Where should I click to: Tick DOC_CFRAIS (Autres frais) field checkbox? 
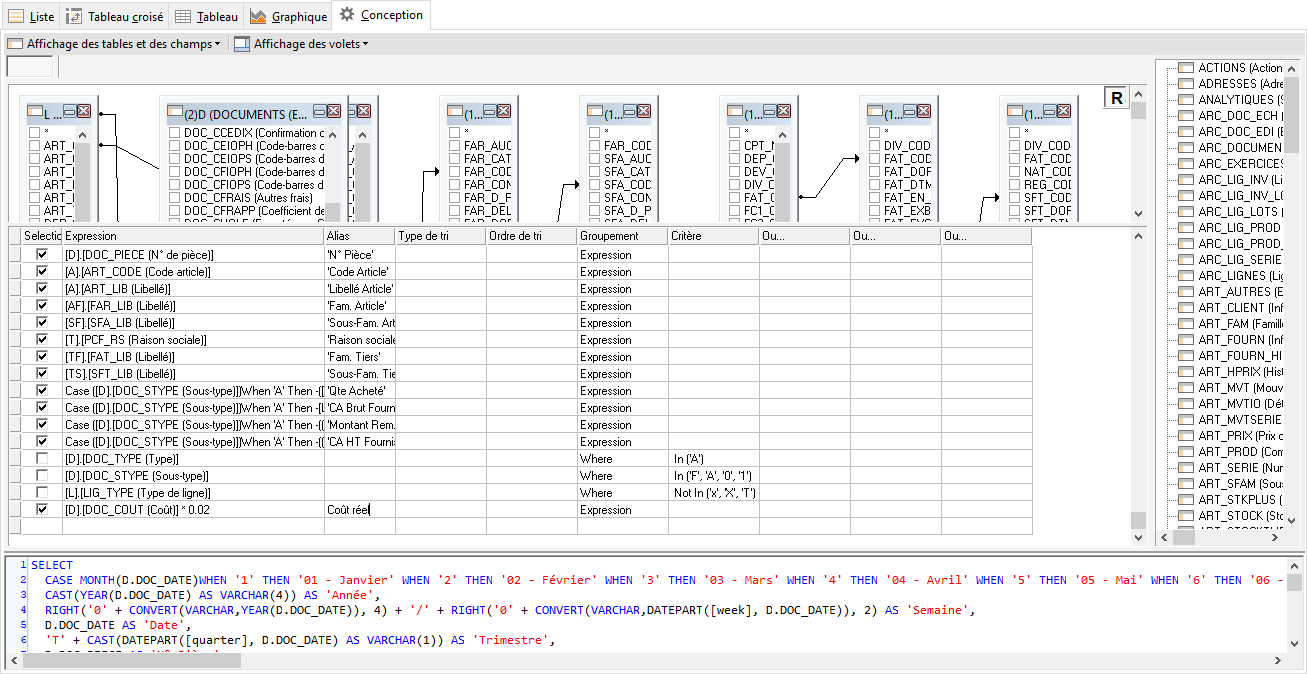point(175,198)
